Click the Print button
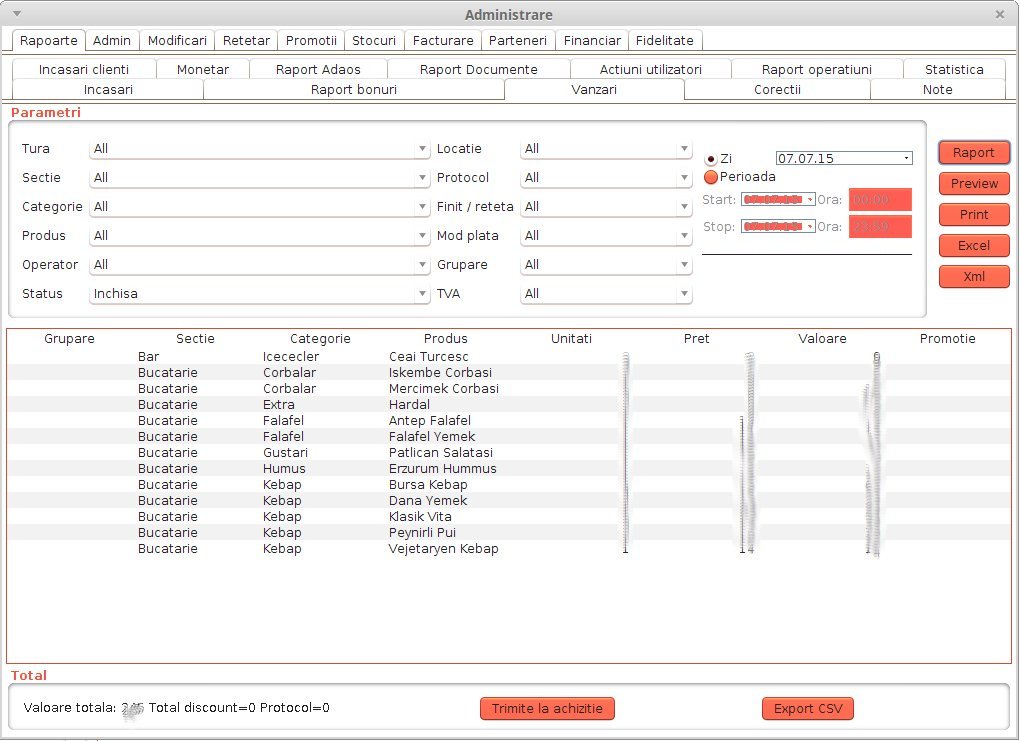The height and width of the screenshot is (741, 1020). pos(974,215)
